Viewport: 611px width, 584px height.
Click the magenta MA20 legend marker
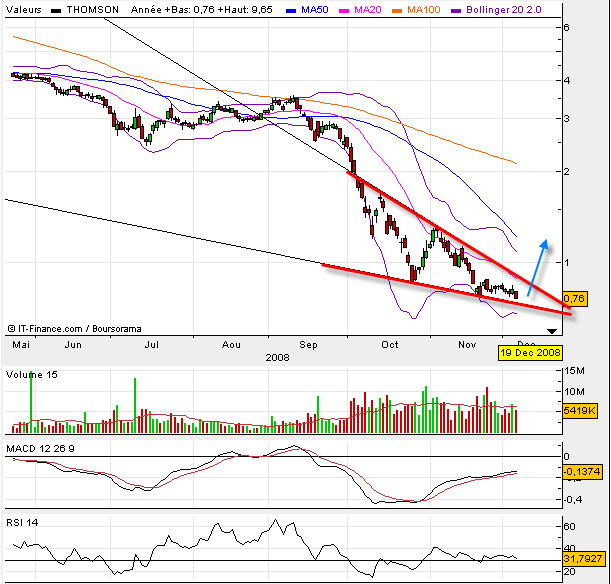click(343, 9)
